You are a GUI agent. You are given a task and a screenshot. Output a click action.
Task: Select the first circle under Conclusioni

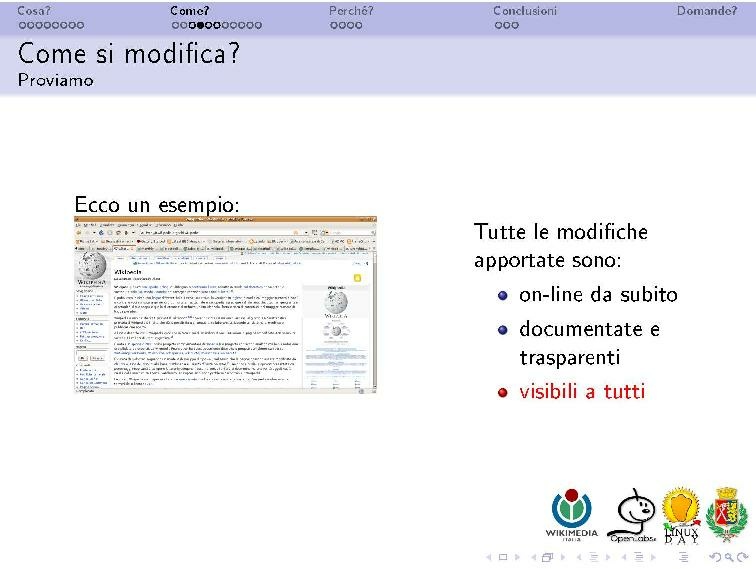(x=499, y=25)
